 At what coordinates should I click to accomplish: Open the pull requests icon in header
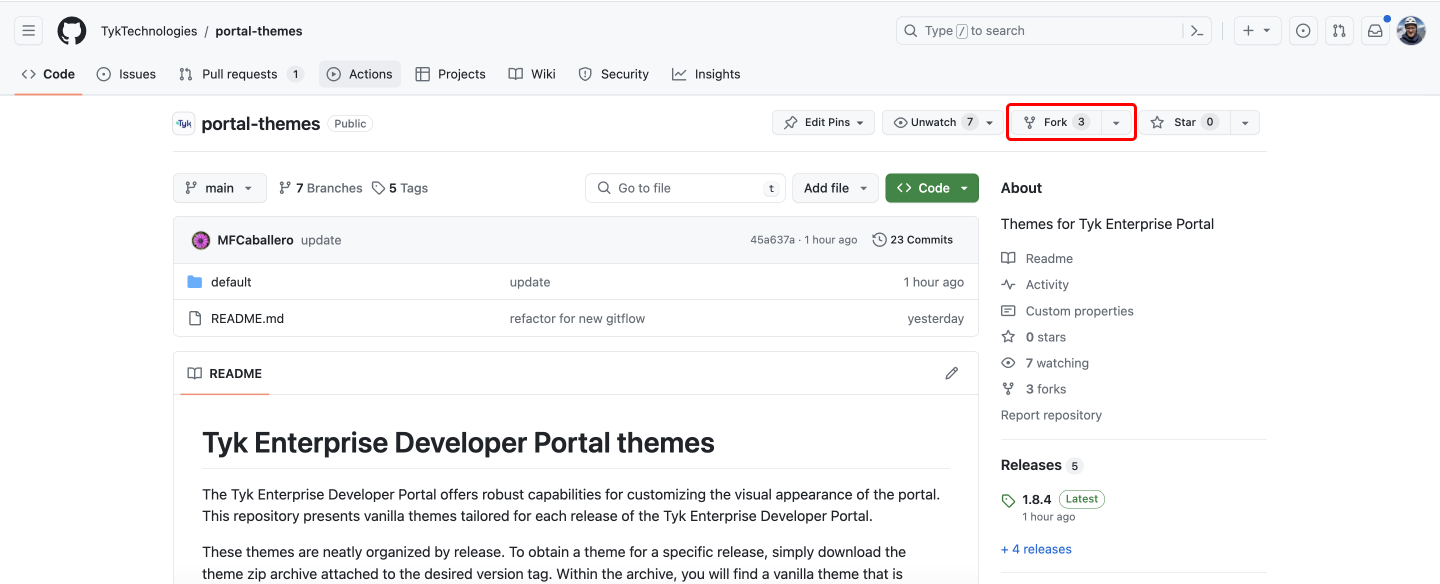pyautogui.click(x=1339, y=30)
